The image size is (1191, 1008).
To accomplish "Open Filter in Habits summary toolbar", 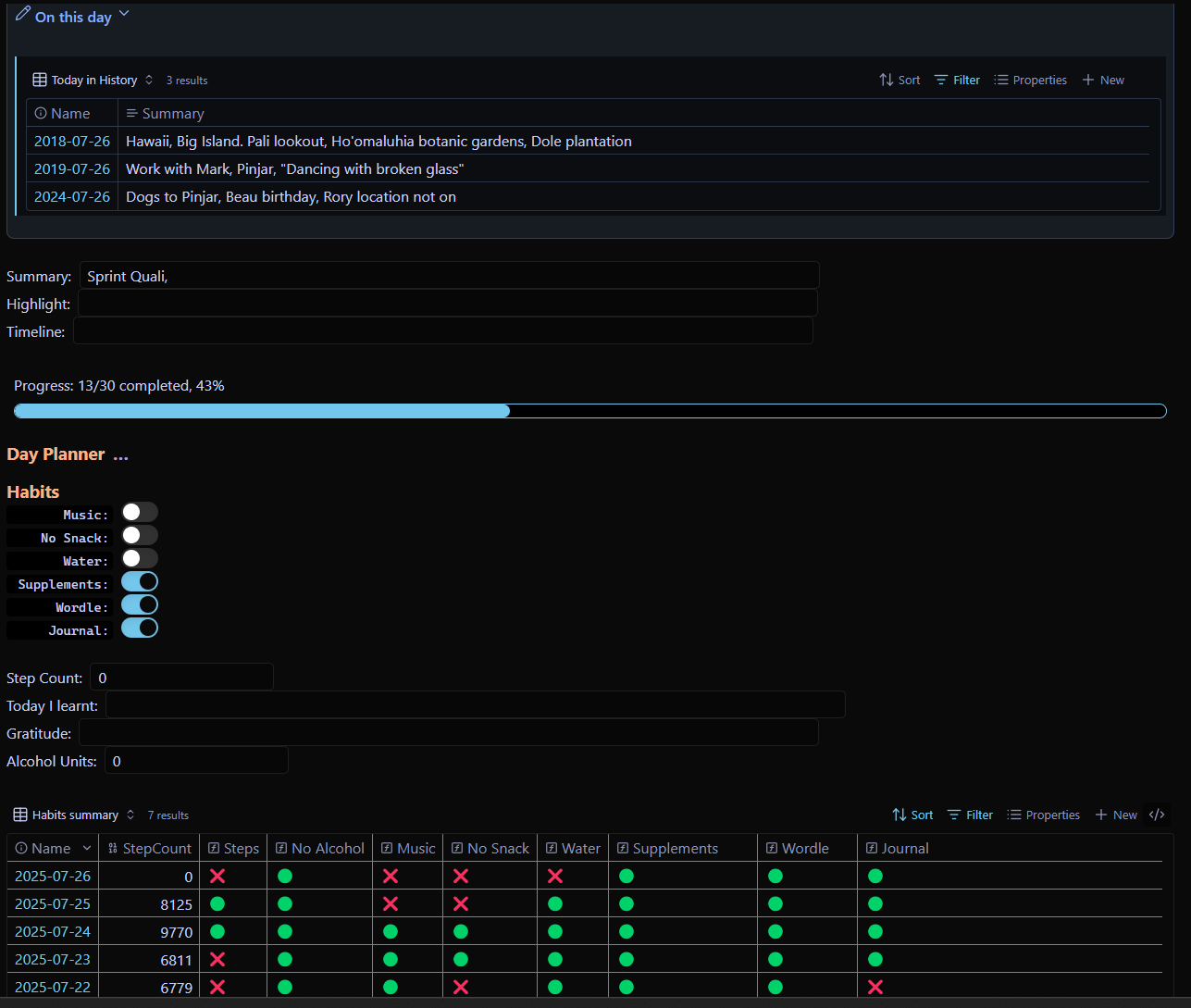I will [970, 815].
